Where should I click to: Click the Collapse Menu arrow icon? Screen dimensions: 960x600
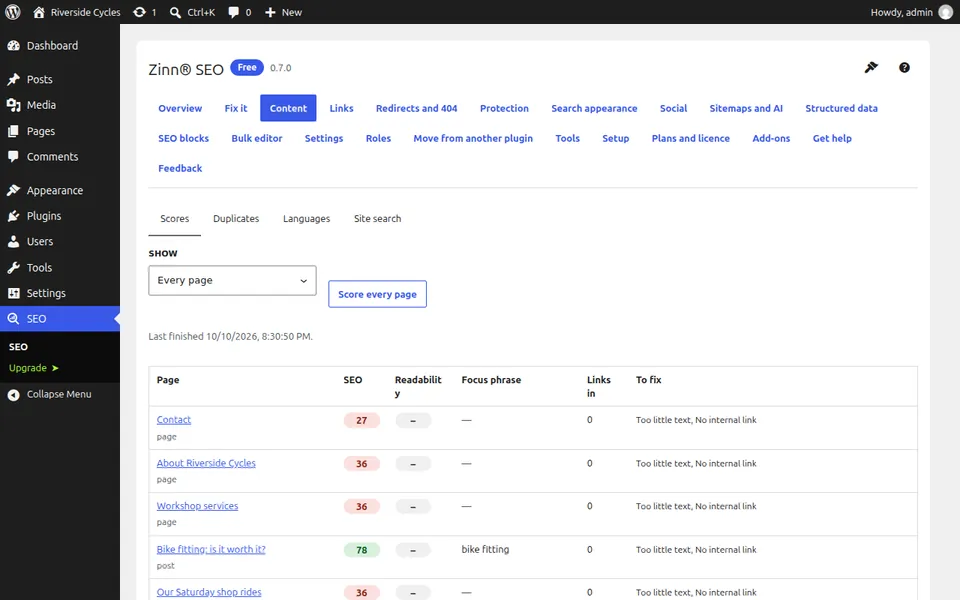click(x=13, y=395)
